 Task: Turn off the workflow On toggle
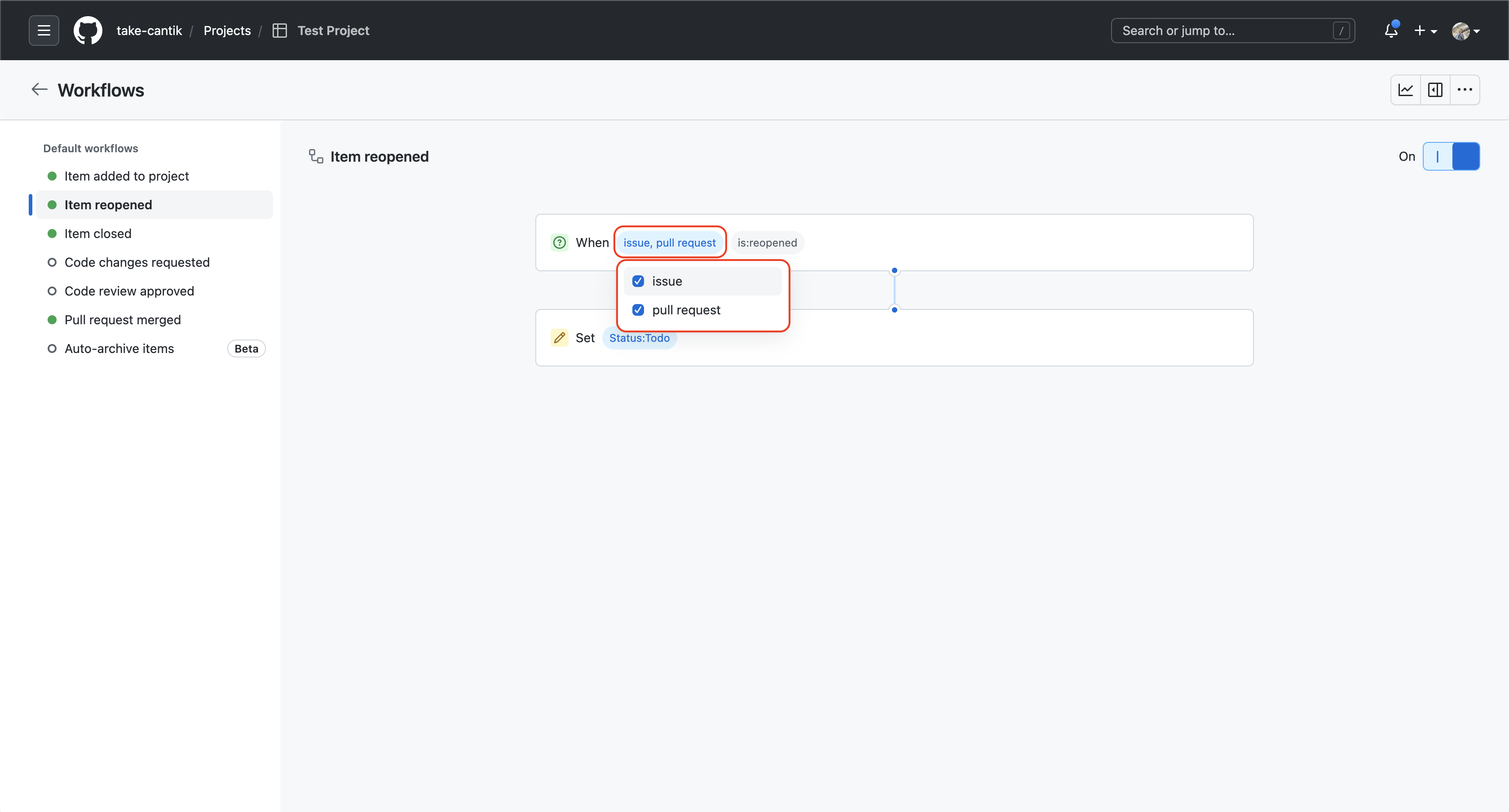pos(1451,156)
